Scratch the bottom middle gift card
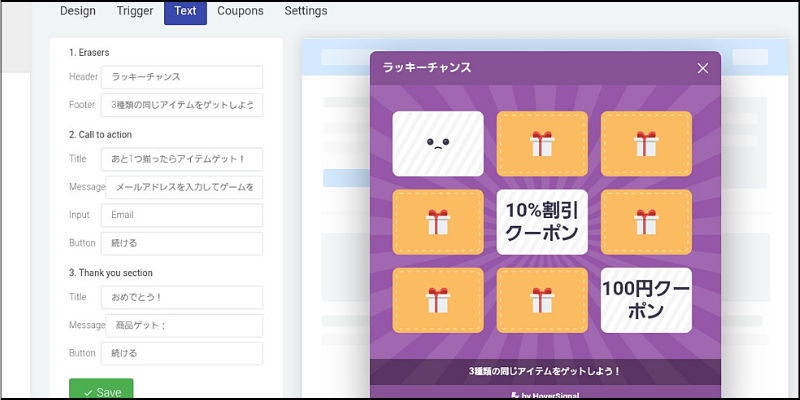Viewport: 800px width, 400px height. [x=542, y=300]
